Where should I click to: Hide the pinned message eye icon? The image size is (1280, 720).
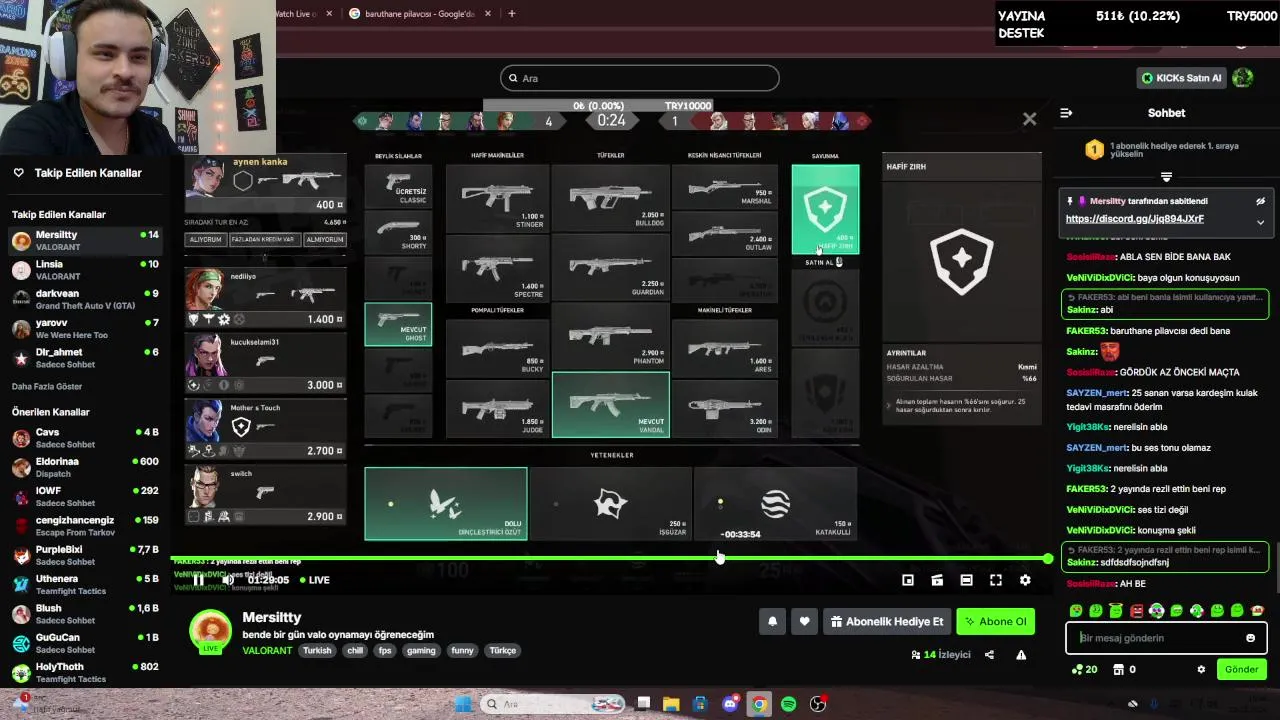pyautogui.click(x=1260, y=201)
